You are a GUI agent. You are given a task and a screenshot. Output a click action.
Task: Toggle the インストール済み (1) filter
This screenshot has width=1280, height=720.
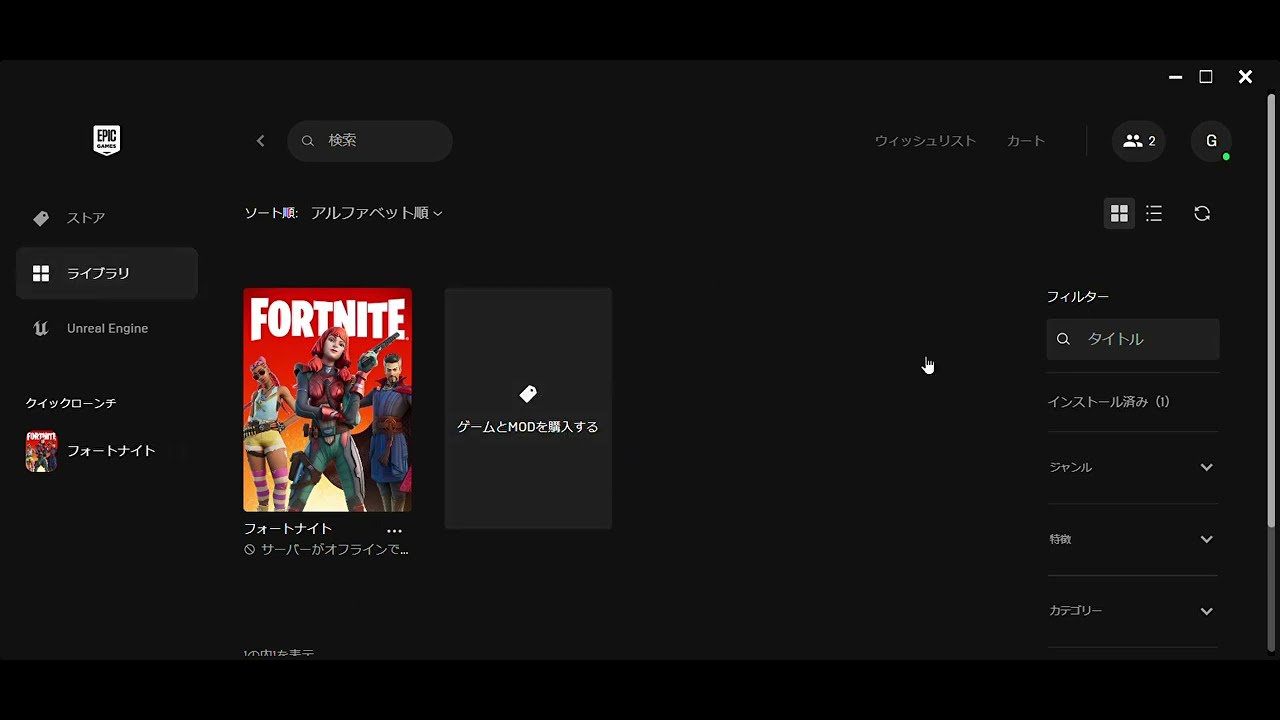coord(1108,402)
